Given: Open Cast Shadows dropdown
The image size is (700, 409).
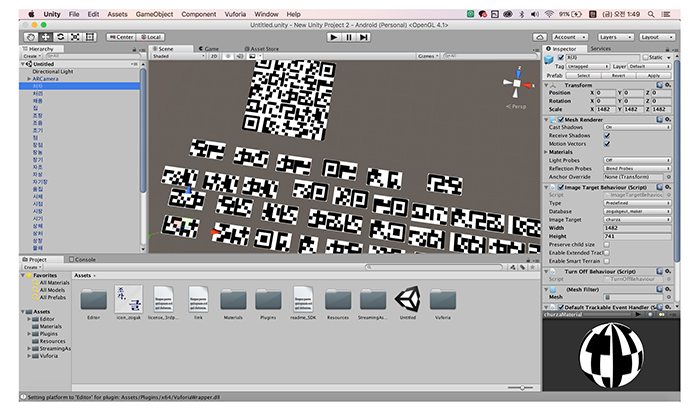Looking at the screenshot, I should (638, 127).
